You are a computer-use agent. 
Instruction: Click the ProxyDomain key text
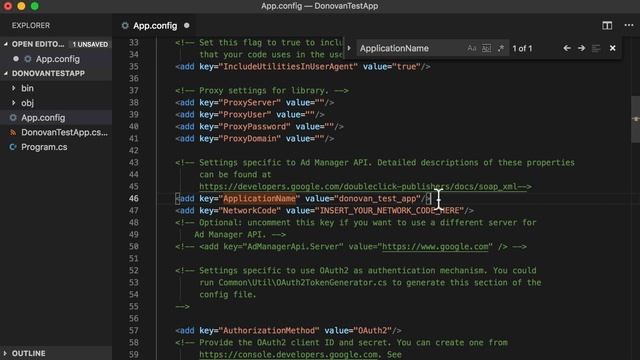pos(250,138)
